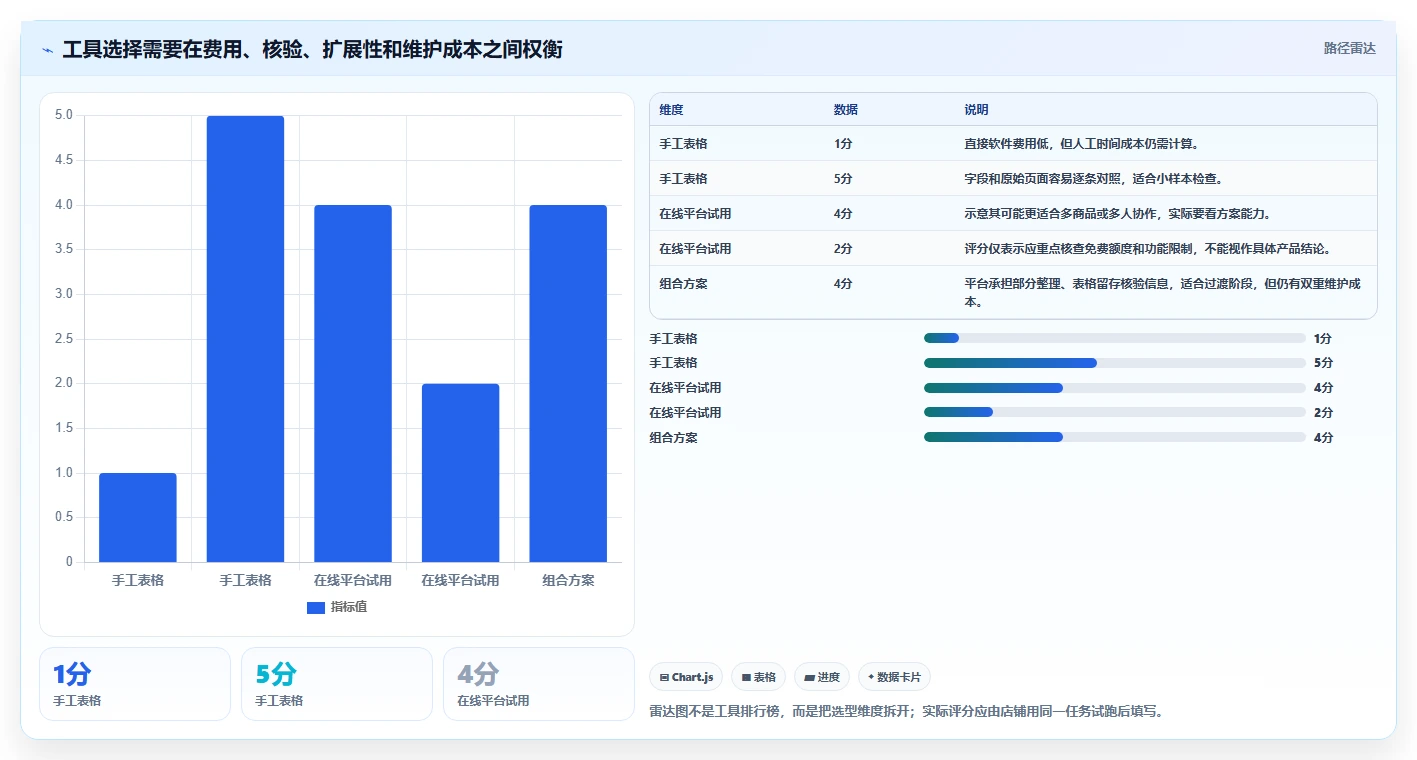Screen dimensions: 1417x760
Task: Click the 5.0 tick label on y-axis
Action: click(63, 115)
